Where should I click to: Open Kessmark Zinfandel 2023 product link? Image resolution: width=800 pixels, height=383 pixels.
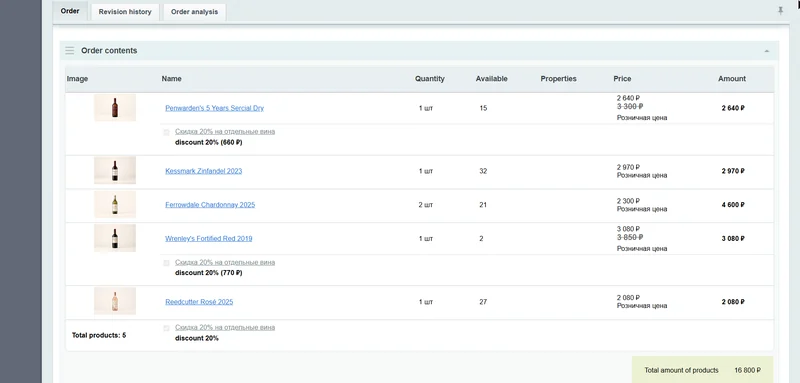[204, 171]
